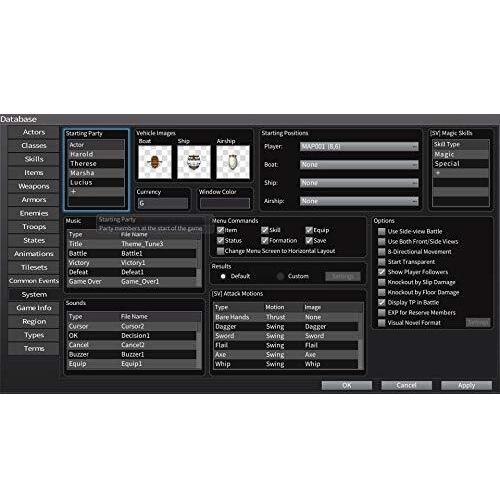Open the Terms tab
This screenshot has width=500, height=500.
coord(34,349)
